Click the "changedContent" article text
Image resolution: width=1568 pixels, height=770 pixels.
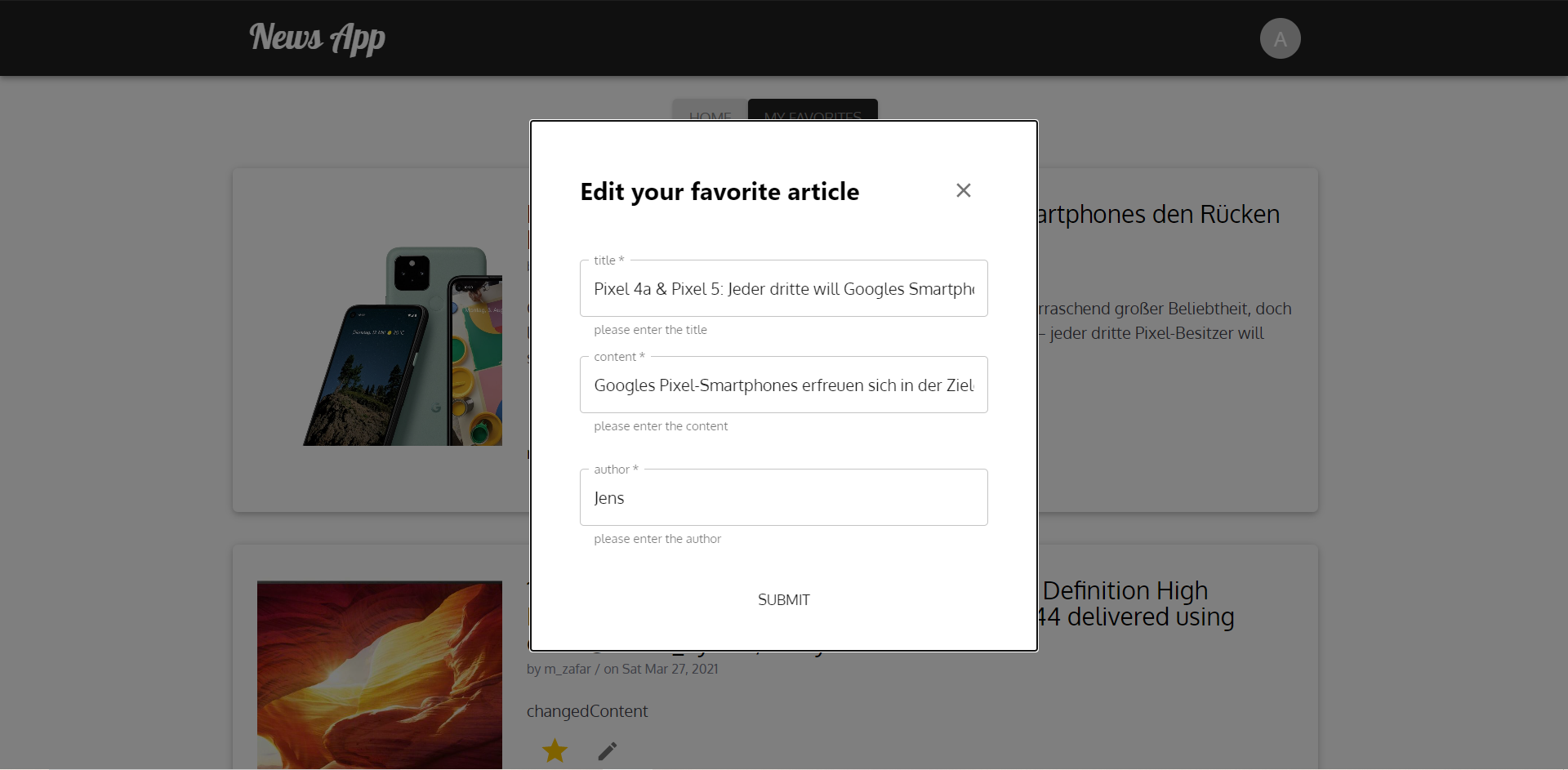(x=586, y=711)
